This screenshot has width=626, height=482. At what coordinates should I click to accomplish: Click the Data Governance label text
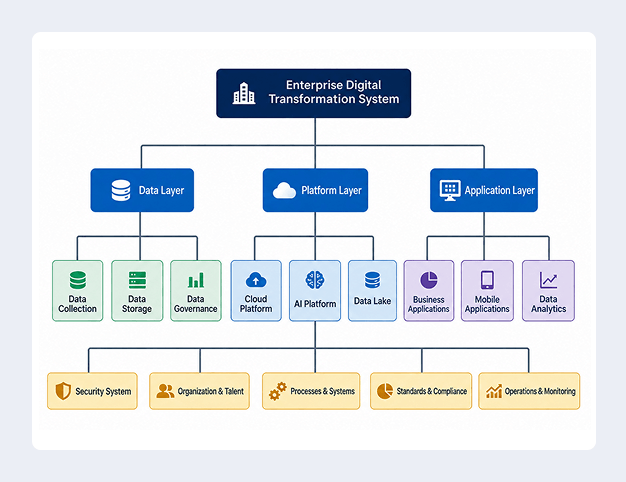(196, 304)
